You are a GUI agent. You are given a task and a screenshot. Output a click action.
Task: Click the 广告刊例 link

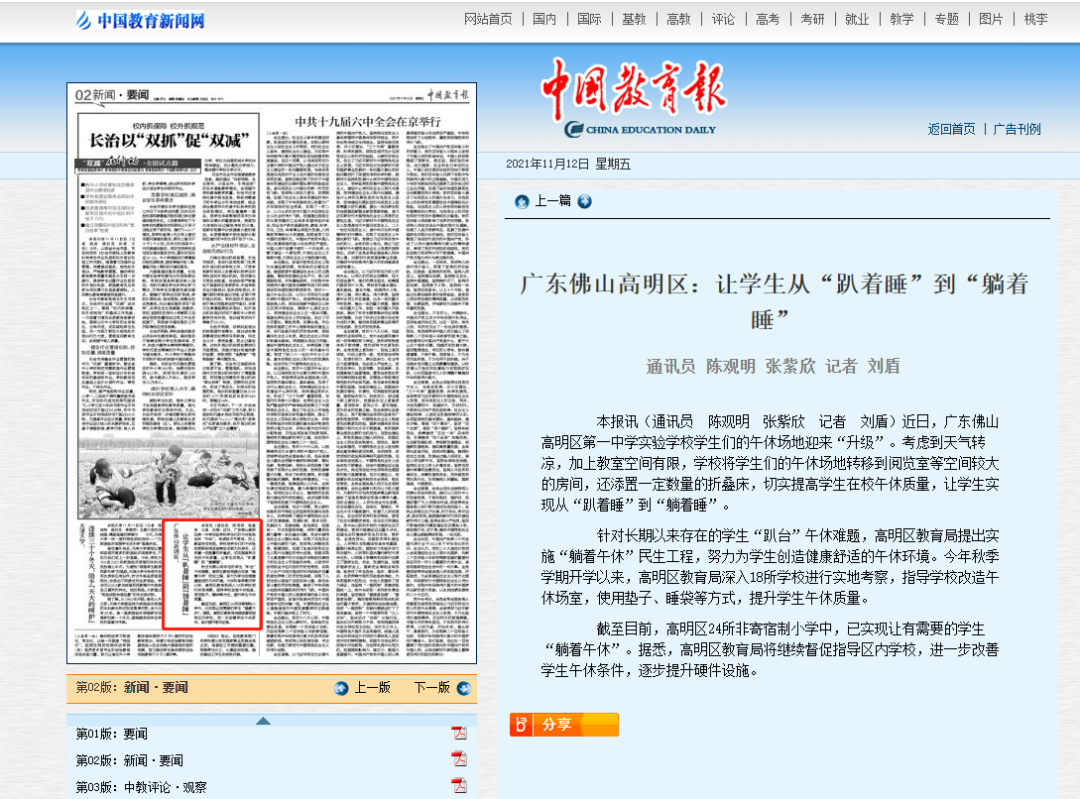pyautogui.click(x=1017, y=129)
